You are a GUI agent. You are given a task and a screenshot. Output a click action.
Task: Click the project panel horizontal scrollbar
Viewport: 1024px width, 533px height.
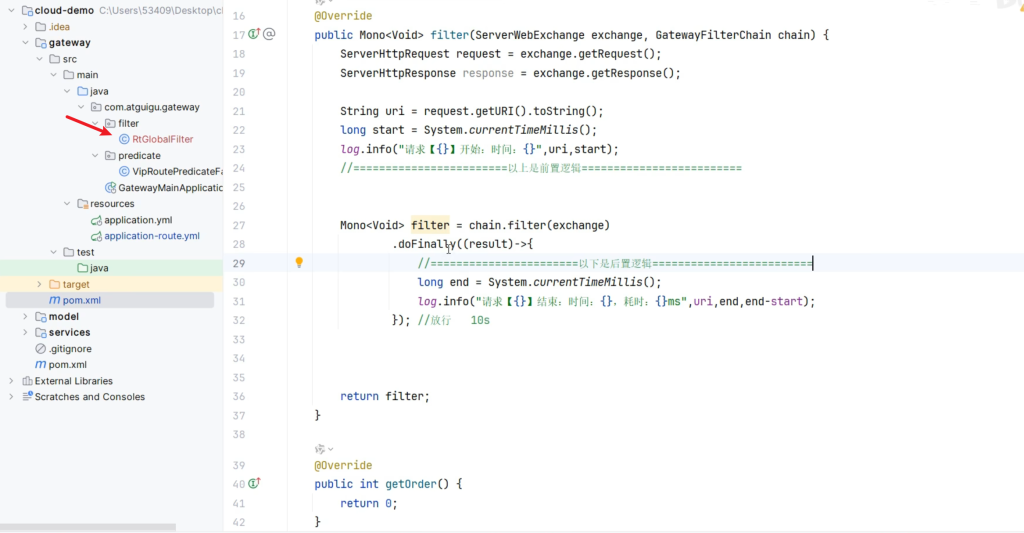[x=88, y=527]
